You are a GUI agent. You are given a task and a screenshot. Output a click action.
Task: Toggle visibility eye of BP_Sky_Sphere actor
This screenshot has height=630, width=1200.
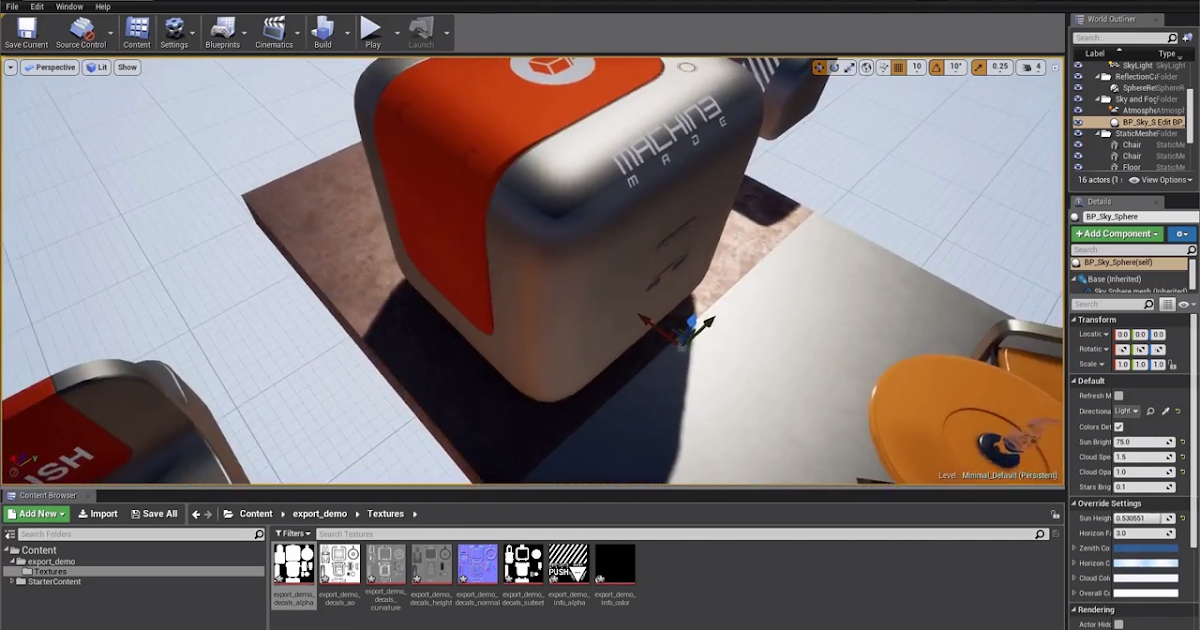pyautogui.click(x=1078, y=122)
